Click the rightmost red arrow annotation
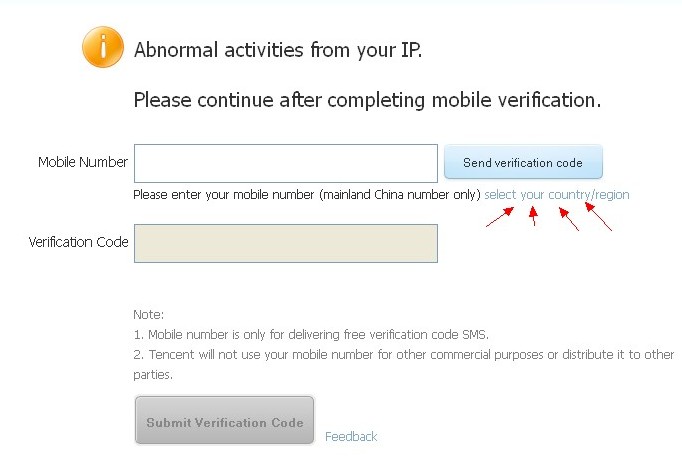Image resolution: width=682 pixels, height=463 pixels. pyautogui.click(x=598, y=217)
